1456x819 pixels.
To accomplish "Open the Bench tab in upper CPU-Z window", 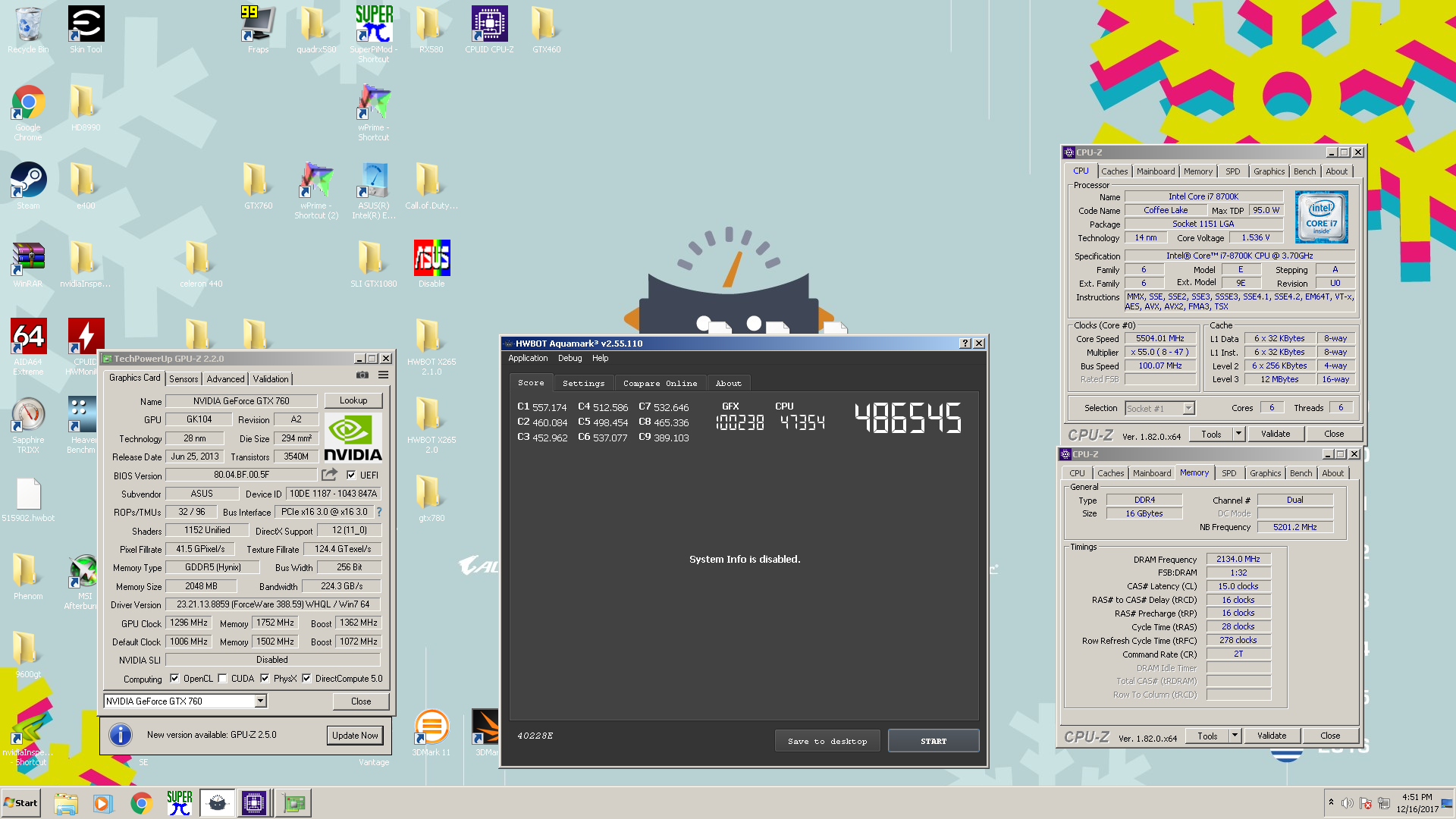I will [x=1305, y=172].
